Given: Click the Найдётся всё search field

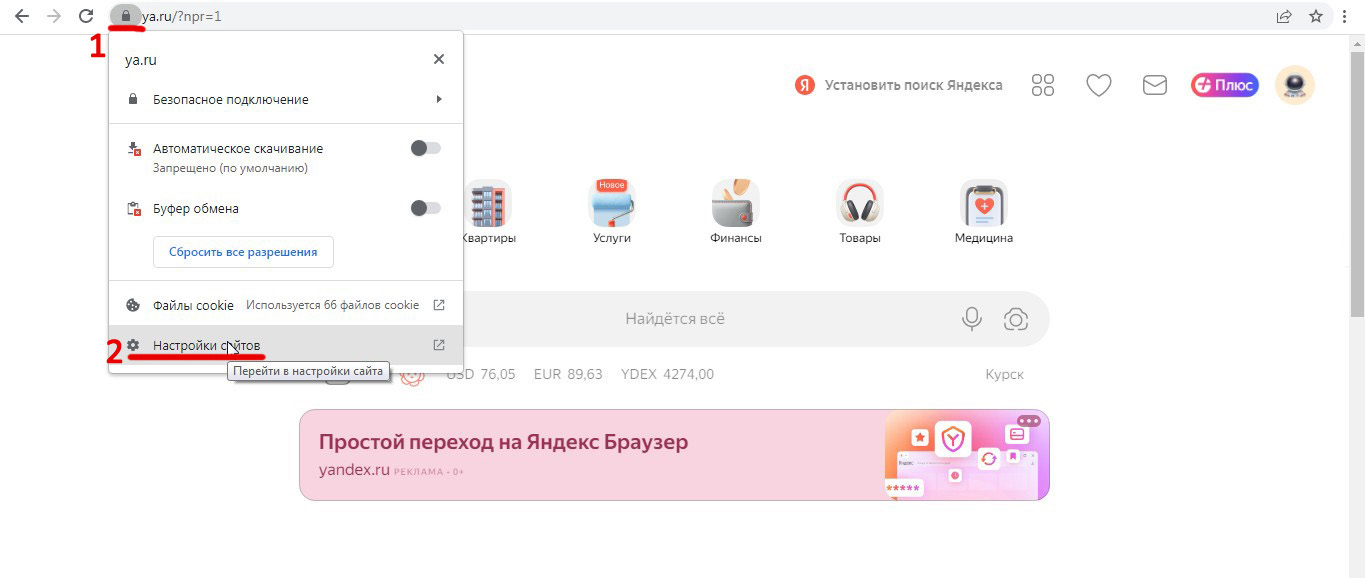Looking at the screenshot, I should tap(675, 318).
